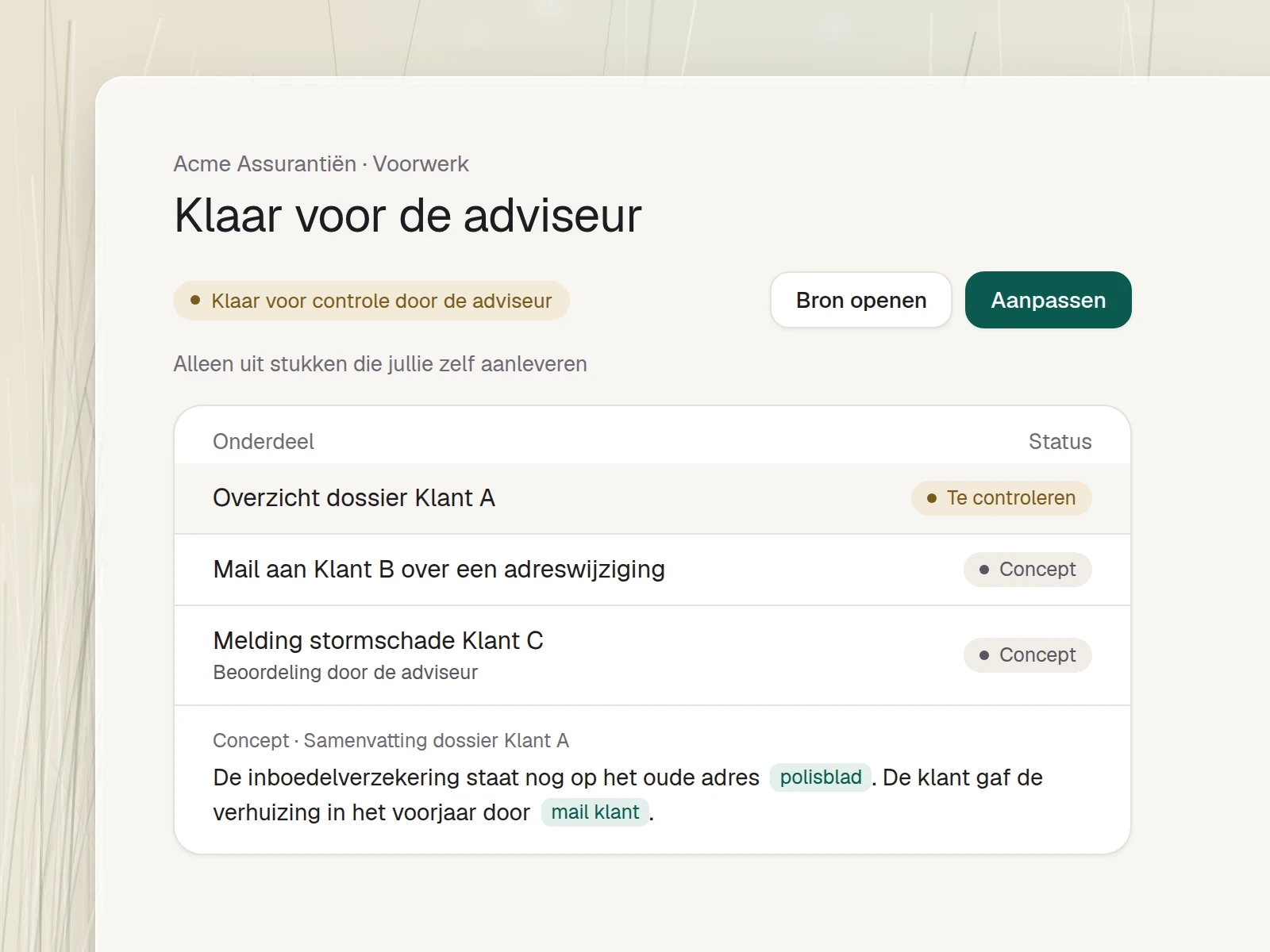Image resolution: width=1270 pixels, height=952 pixels.
Task: Select Melding stormschade Klant C row
Action: tap(652, 655)
